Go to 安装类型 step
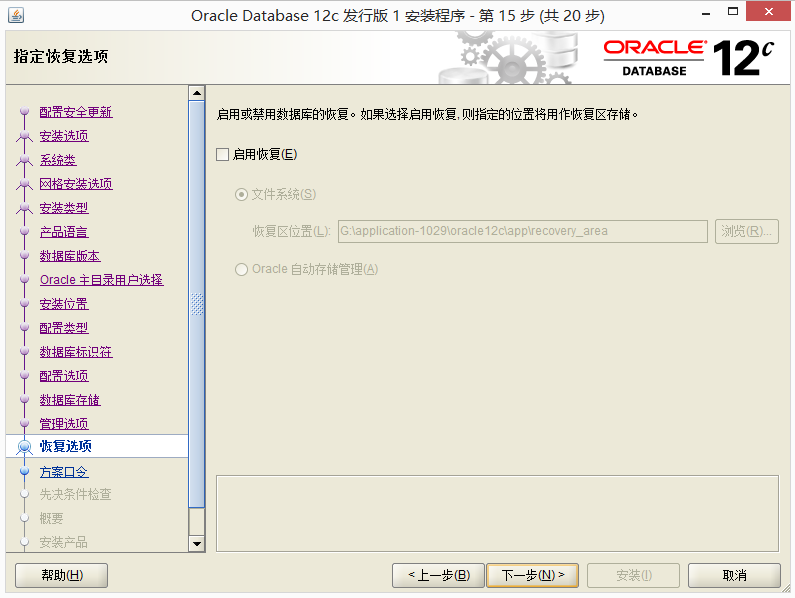Viewport: 795px width, 598px height. click(x=64, y=208)
